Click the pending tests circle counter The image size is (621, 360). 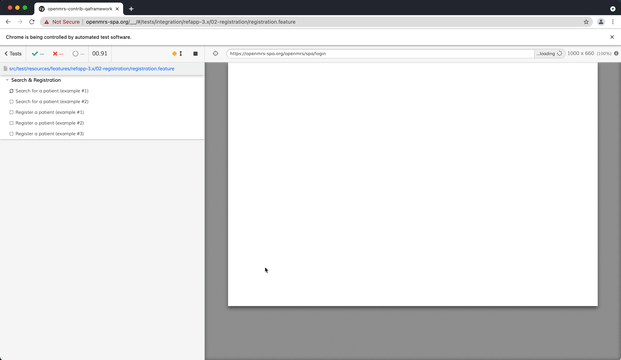pyautogui.click(x=78, y=53)
